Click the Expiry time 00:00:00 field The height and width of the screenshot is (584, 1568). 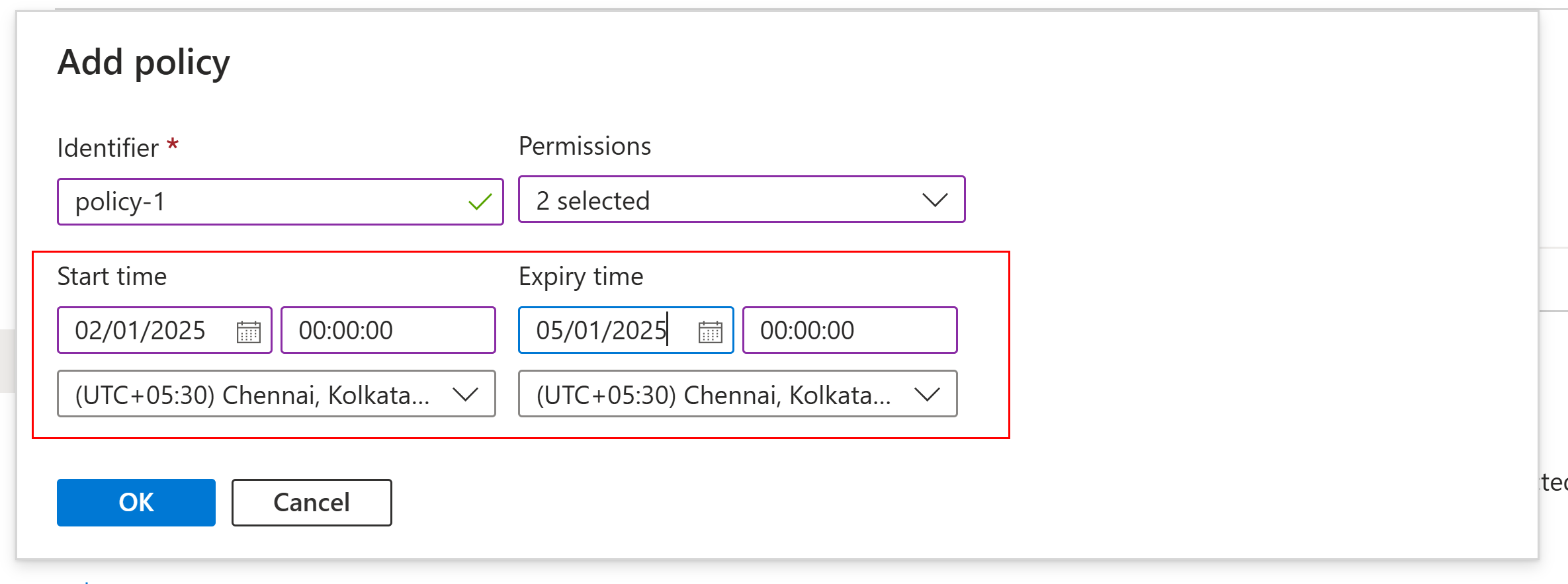(849, 330)
